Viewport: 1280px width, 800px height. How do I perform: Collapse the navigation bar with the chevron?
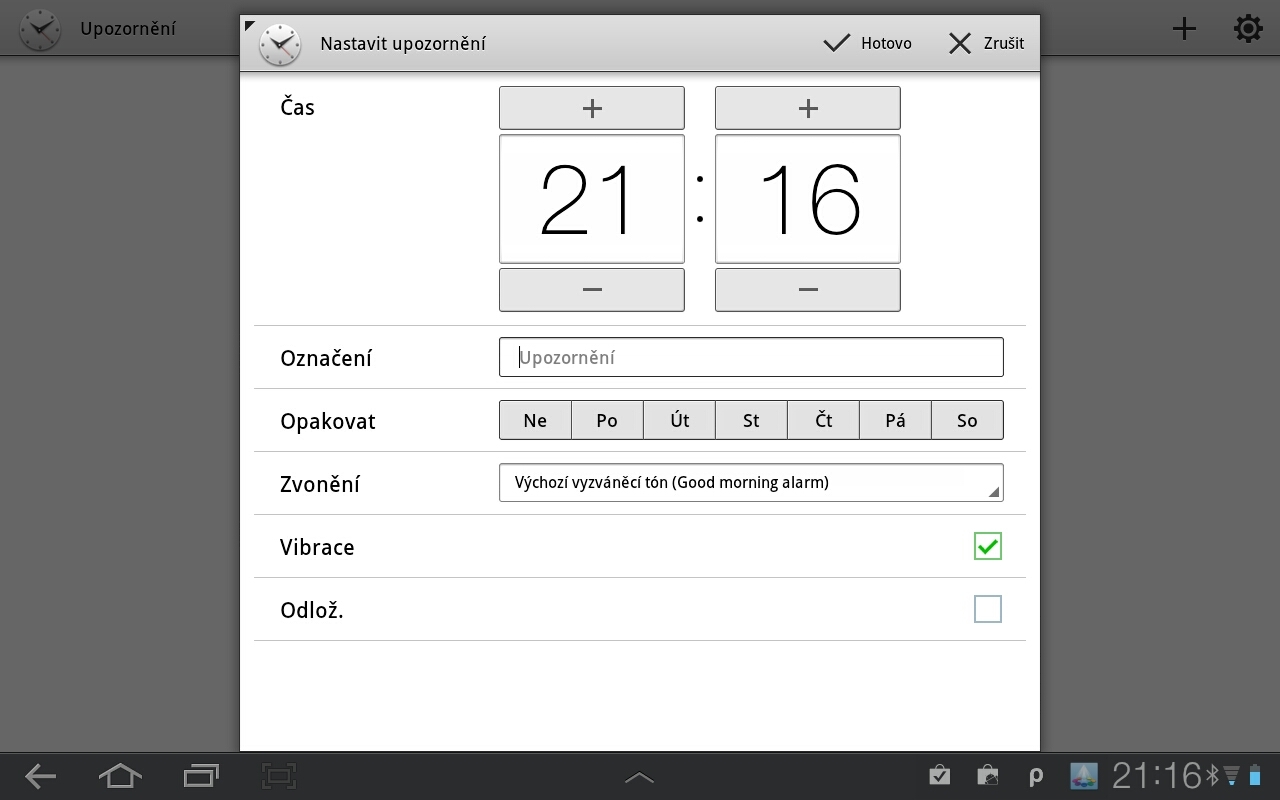(639, 776)
